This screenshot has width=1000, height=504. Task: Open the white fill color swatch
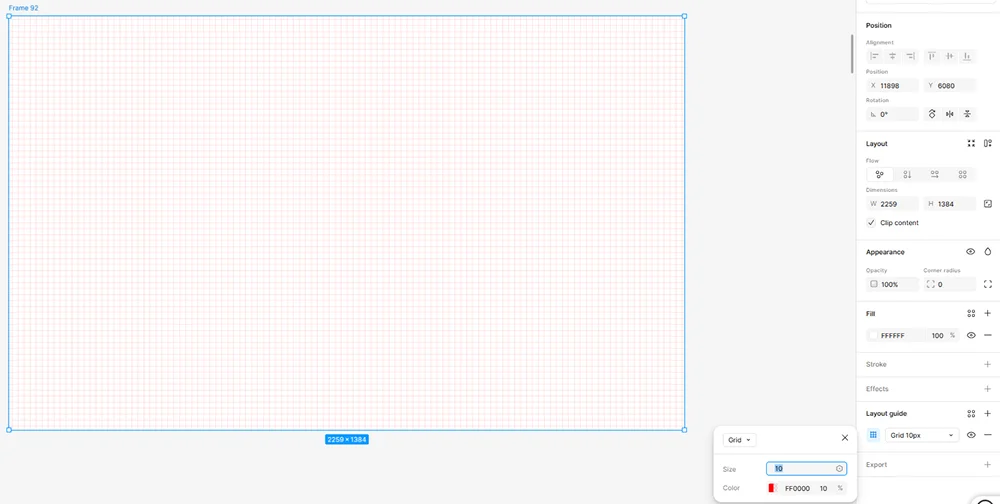pyautogui.click(x=873, y=336)
